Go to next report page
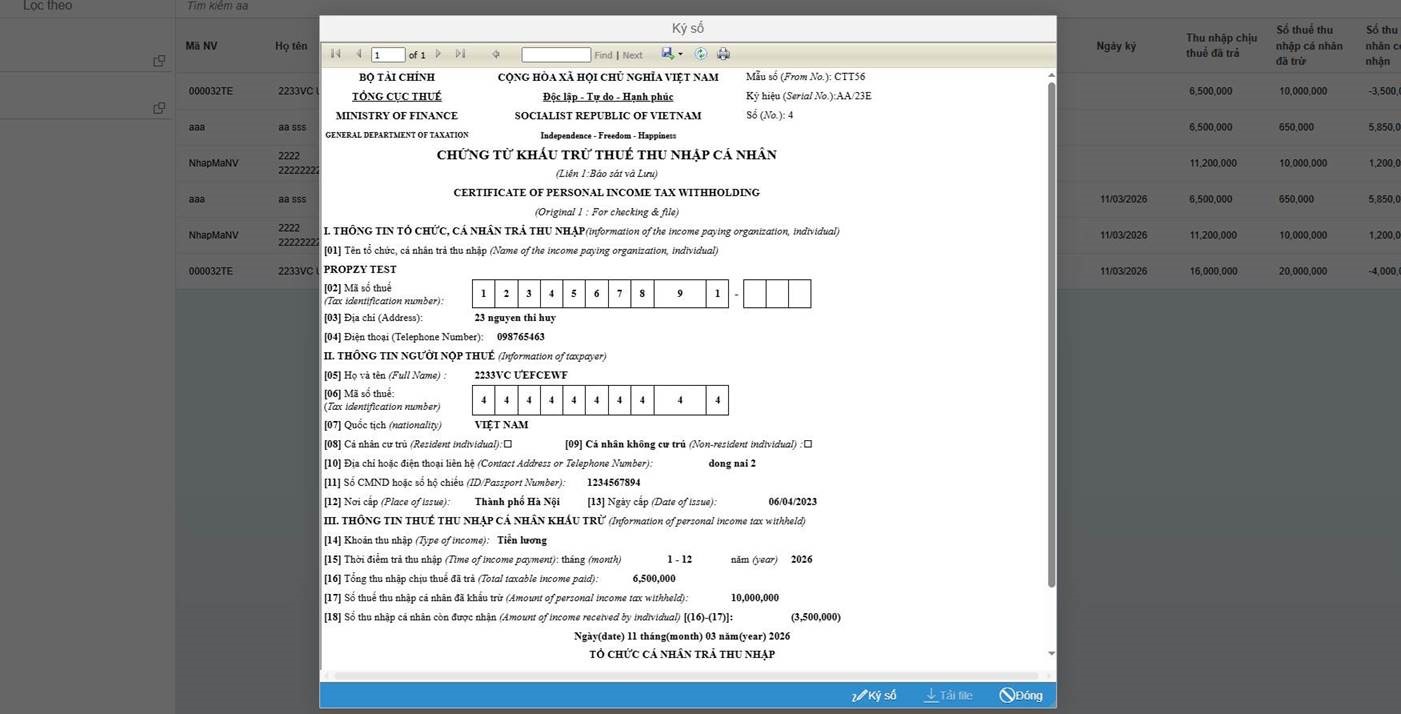This screenshot has width=1401, height=714. pos(438,54)
